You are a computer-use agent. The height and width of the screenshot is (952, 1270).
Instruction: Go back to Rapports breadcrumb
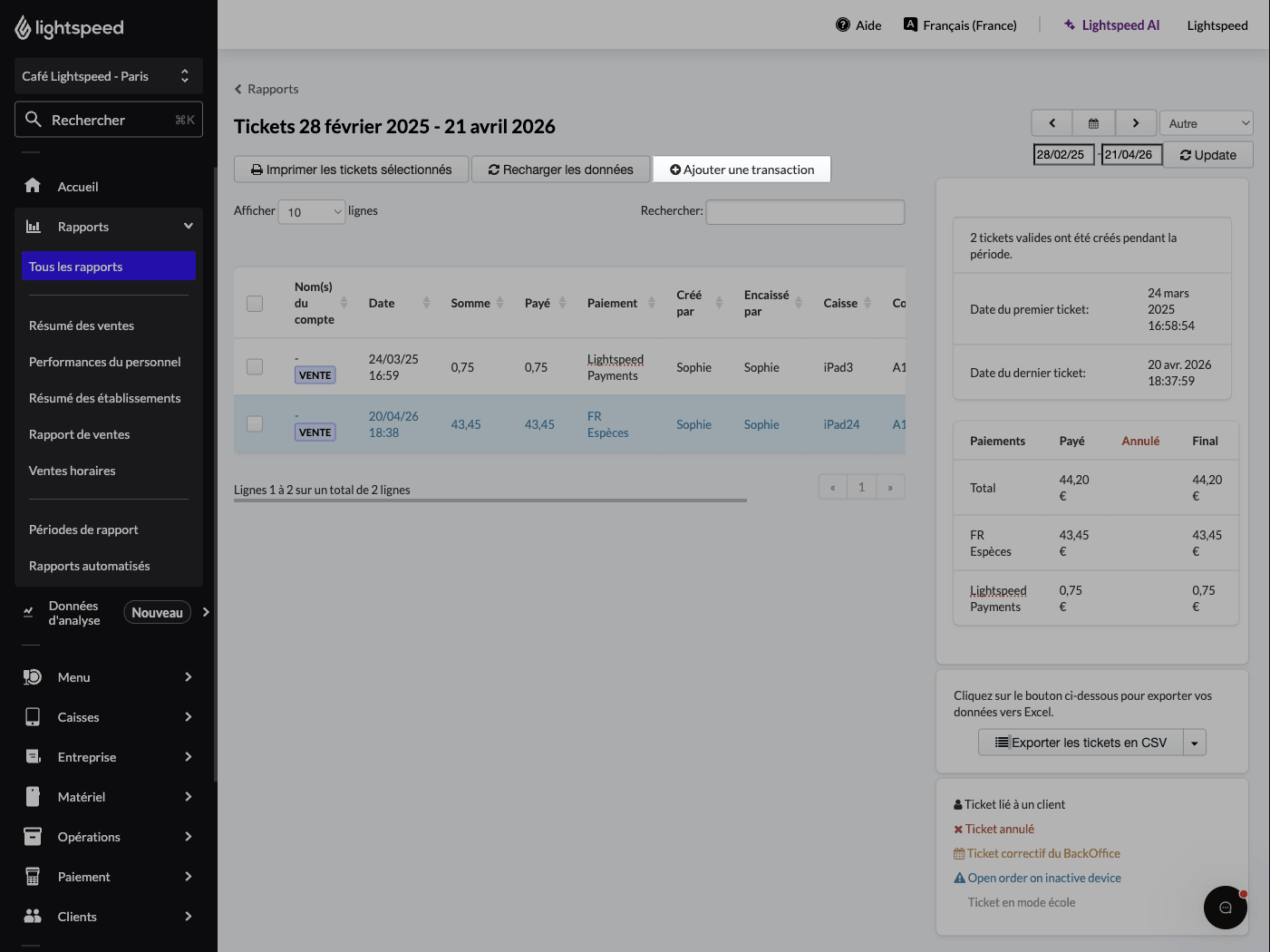(x=267, y=89)
